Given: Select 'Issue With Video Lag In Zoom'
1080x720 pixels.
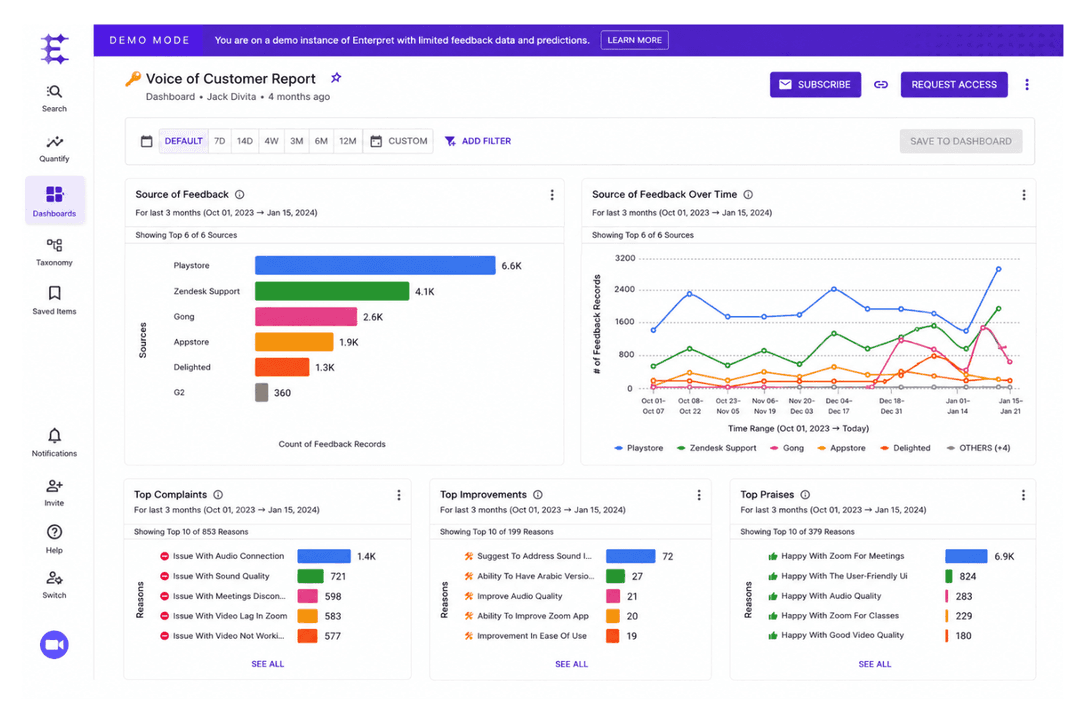Looking at the screenshot, I should pos(230,616).
